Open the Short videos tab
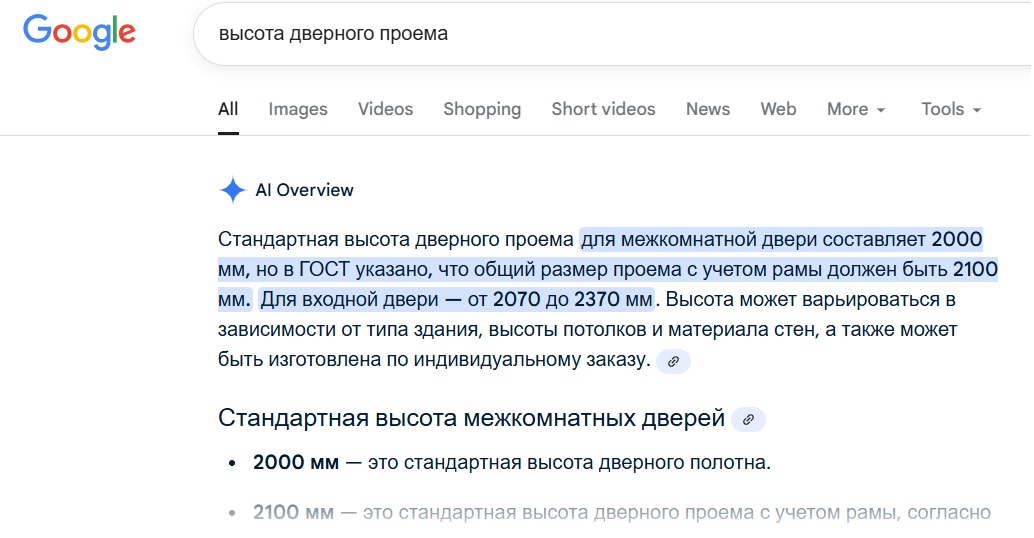1034x538 pixels. click(603, 109)
